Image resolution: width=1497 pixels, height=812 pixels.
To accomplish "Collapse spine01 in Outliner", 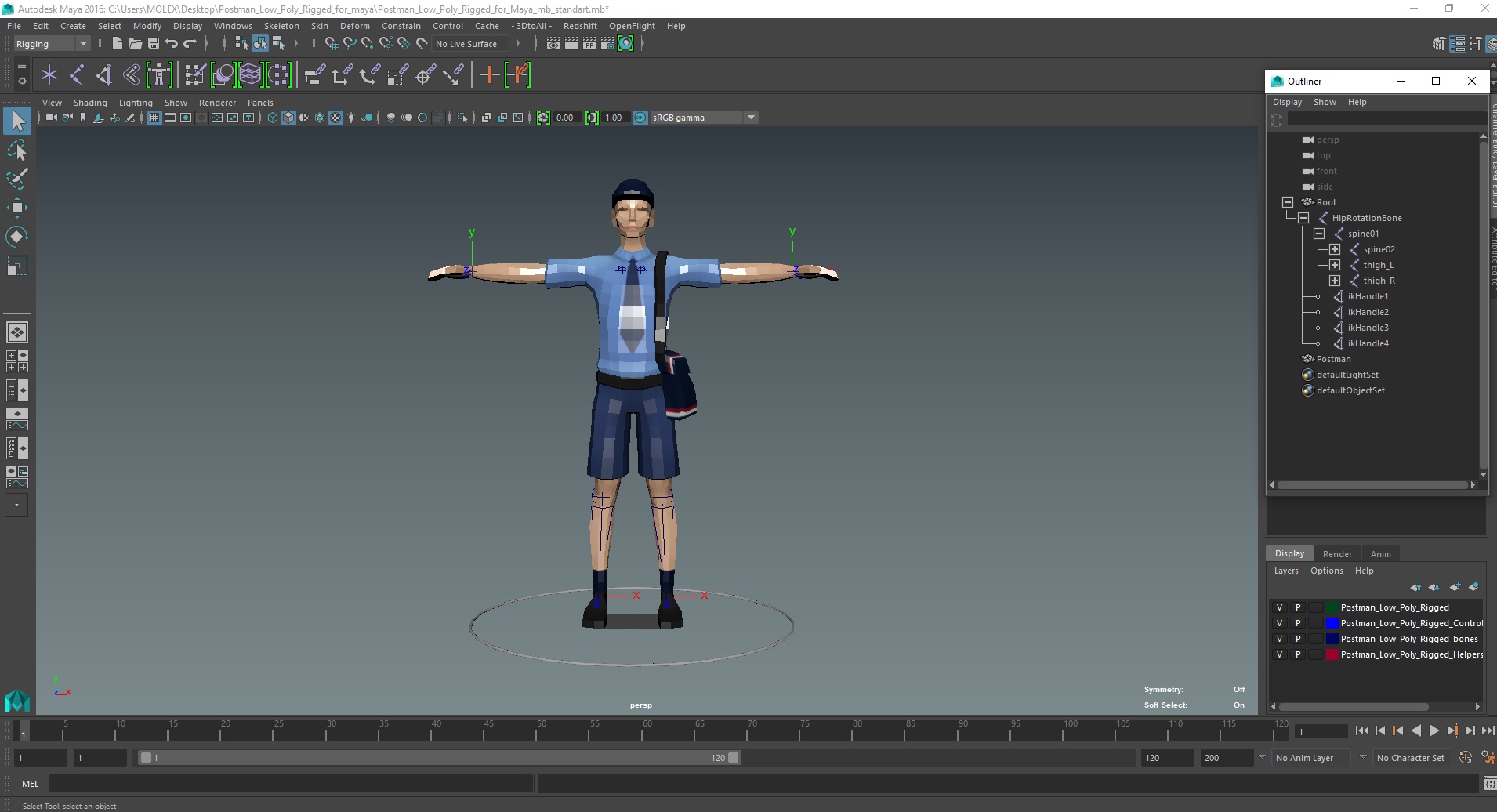I will coord(1319,234).
